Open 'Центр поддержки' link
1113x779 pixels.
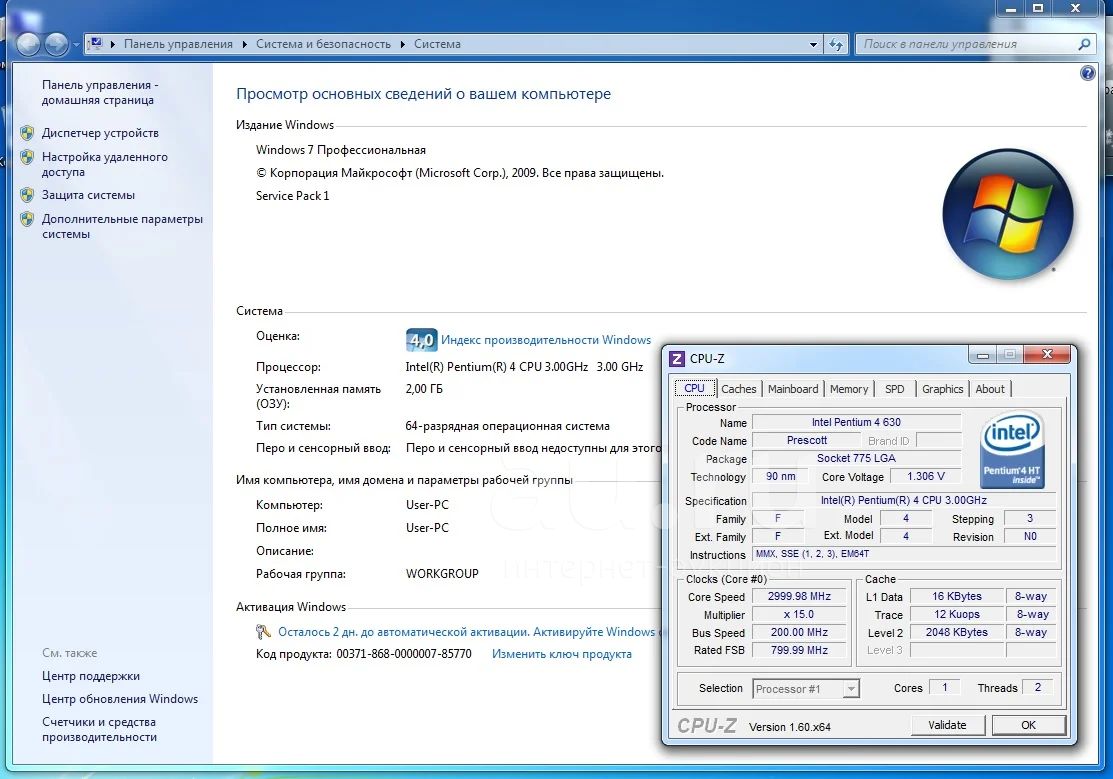91,676
